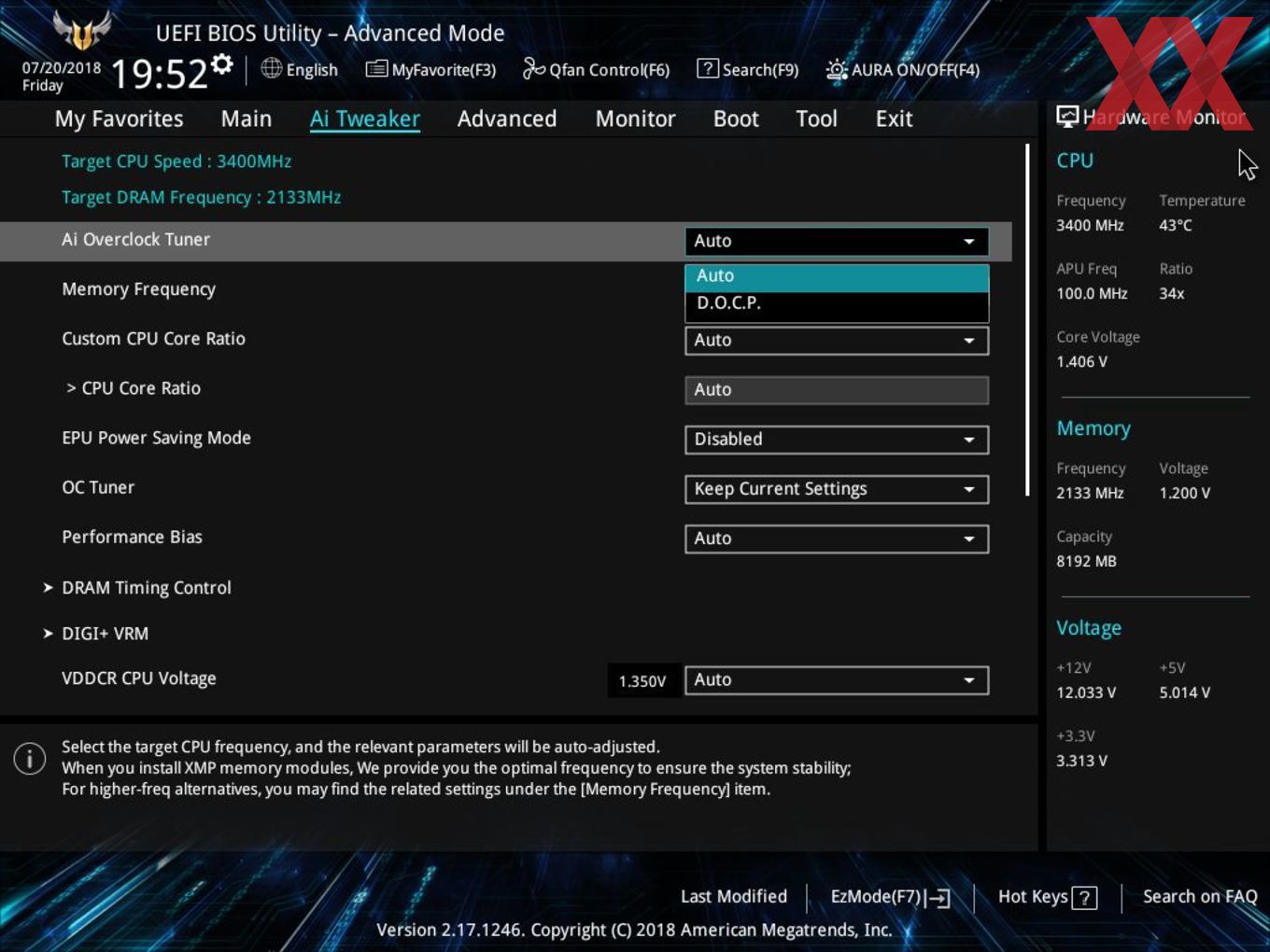Click the globe language icon
This screenshot has width=1270, height=952.
point(271,68)
